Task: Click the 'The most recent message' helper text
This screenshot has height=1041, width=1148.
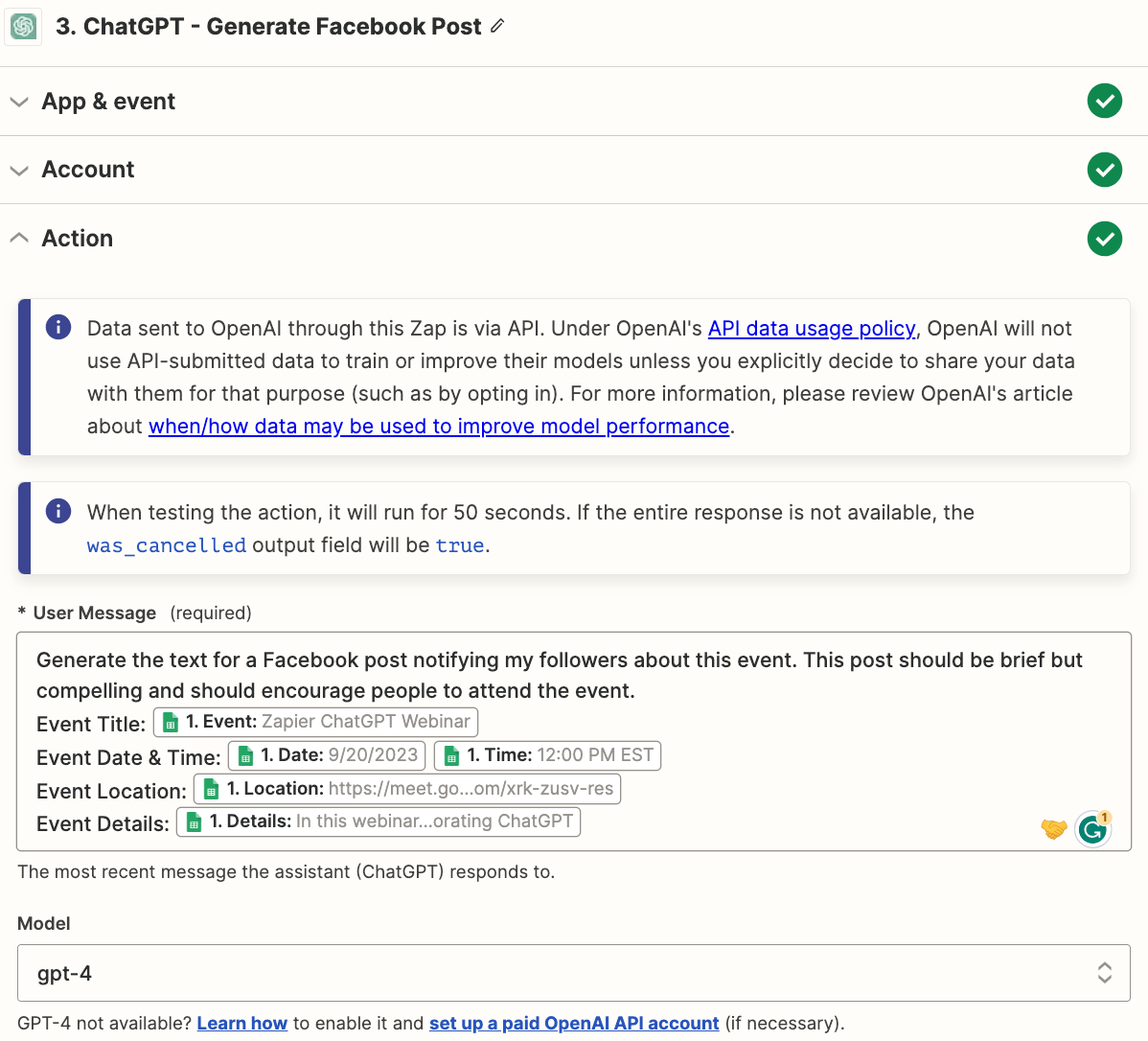Action: tap(287, 871)
